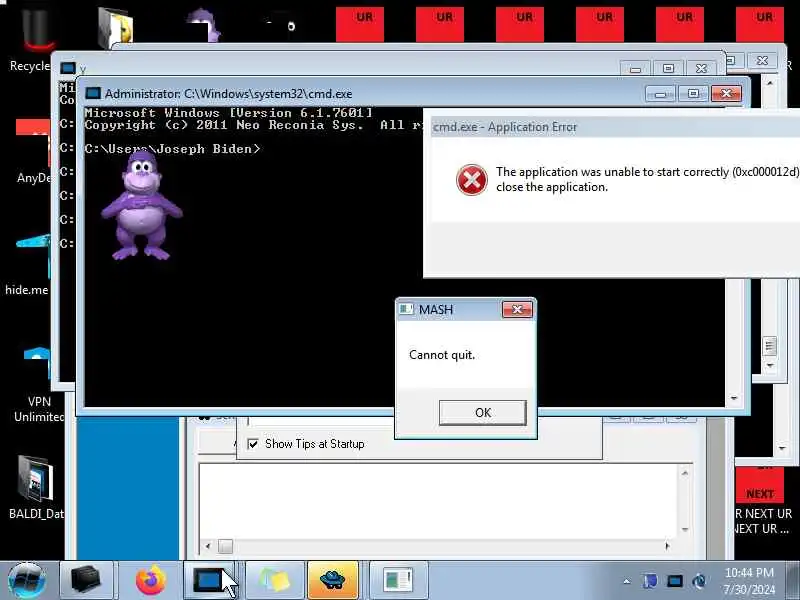Open the AnyDesk desktop icon
The height and width of the screenshot is (600, 800).
[33, 151]
